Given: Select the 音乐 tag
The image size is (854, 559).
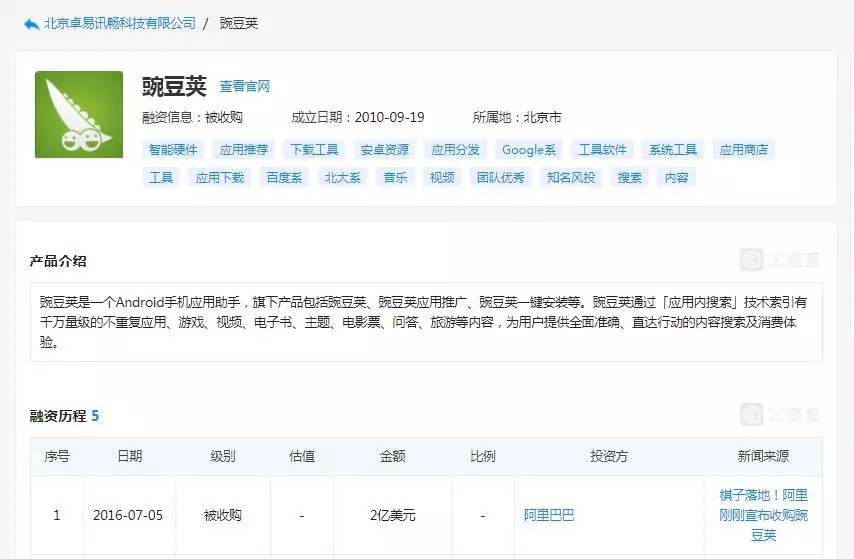Looking at the screenshot, I should click(395, 178).
